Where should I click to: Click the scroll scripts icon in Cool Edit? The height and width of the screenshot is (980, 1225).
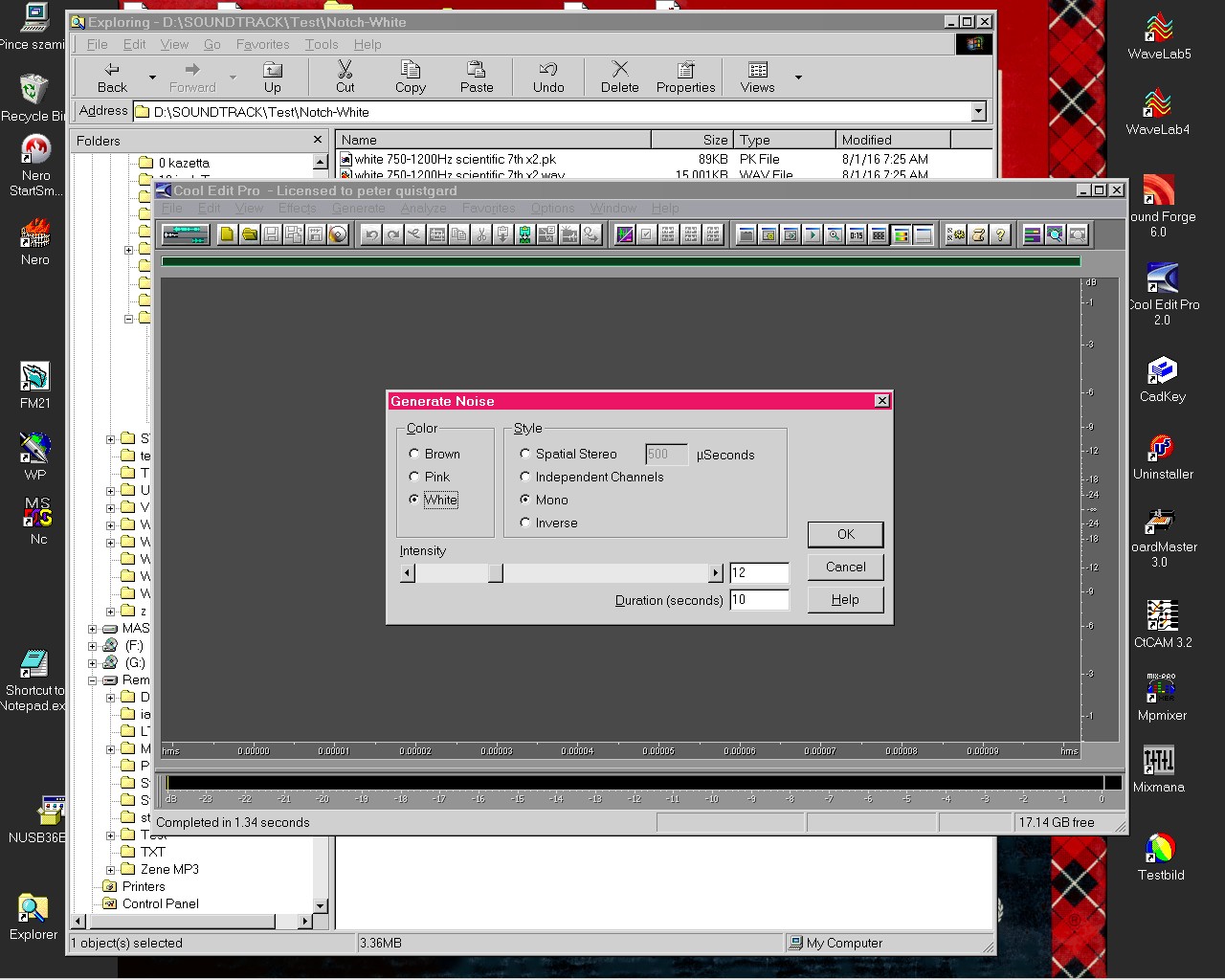coord(978,234)
